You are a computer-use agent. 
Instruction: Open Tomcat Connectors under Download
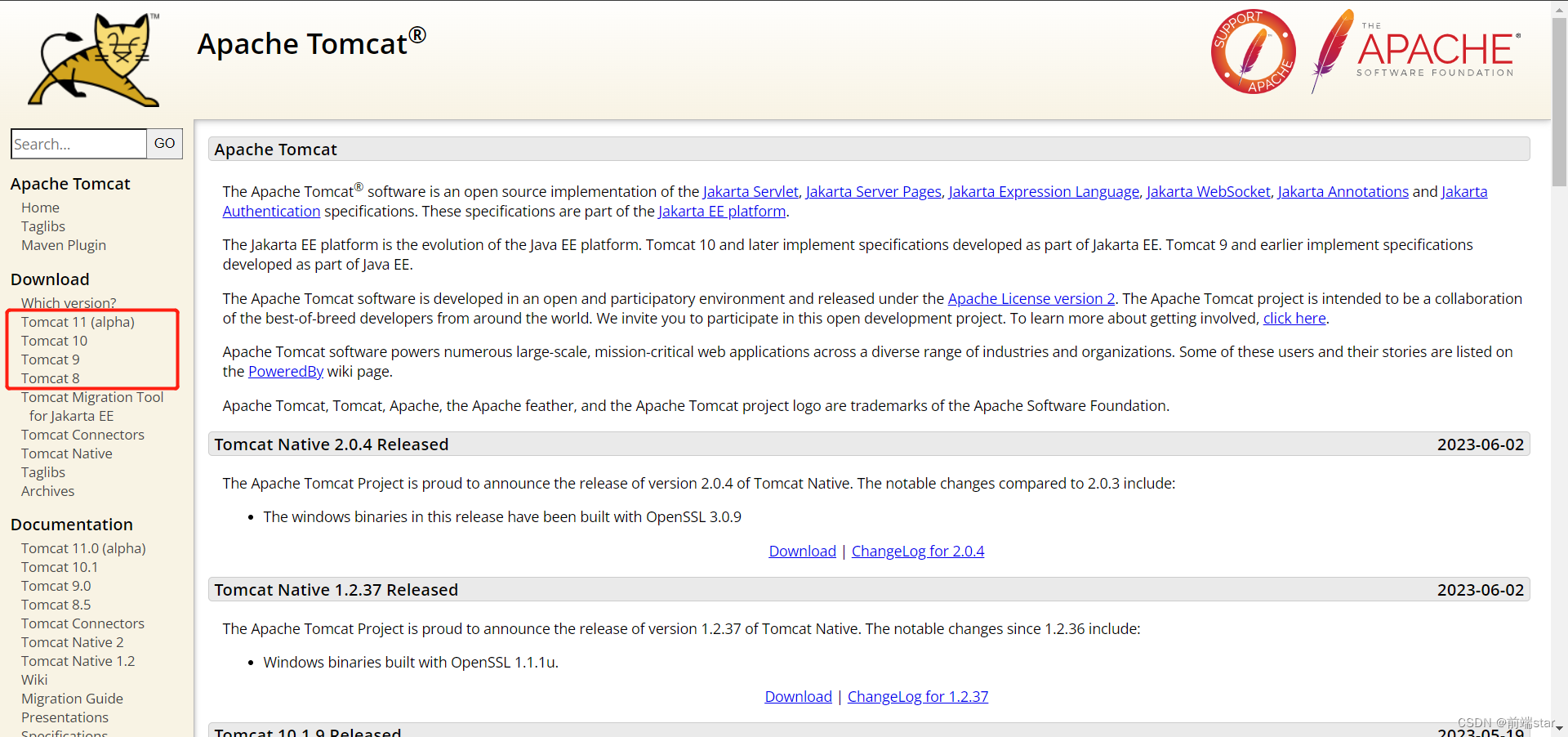click(x=82, y=435)
